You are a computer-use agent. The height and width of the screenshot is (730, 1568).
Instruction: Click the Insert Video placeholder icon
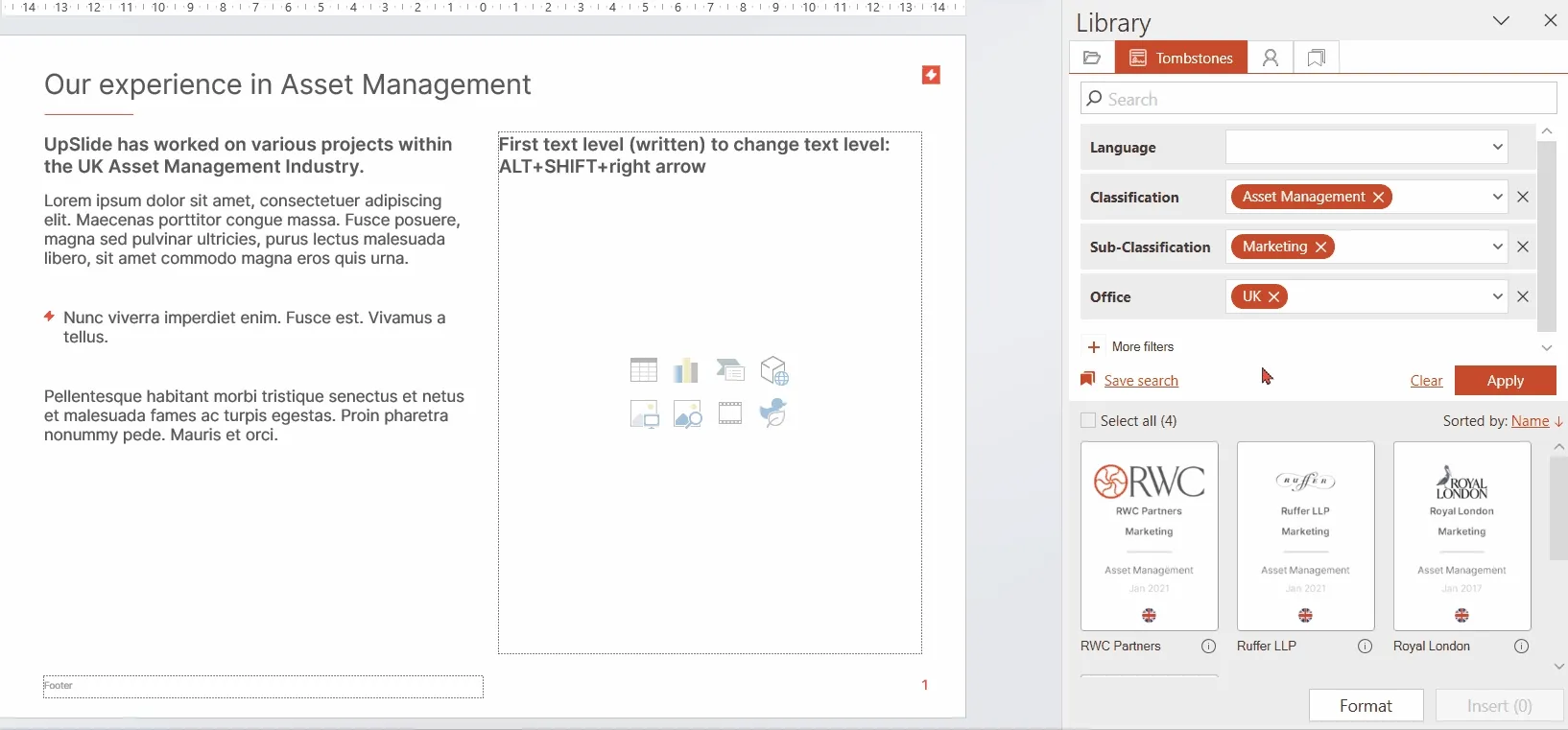(730, 413)
